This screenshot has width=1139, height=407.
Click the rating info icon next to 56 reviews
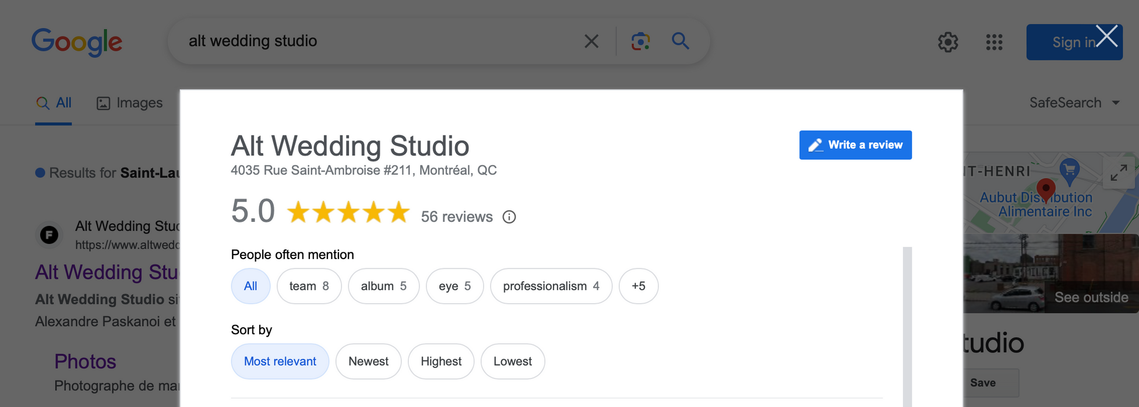tap(509, 217)
